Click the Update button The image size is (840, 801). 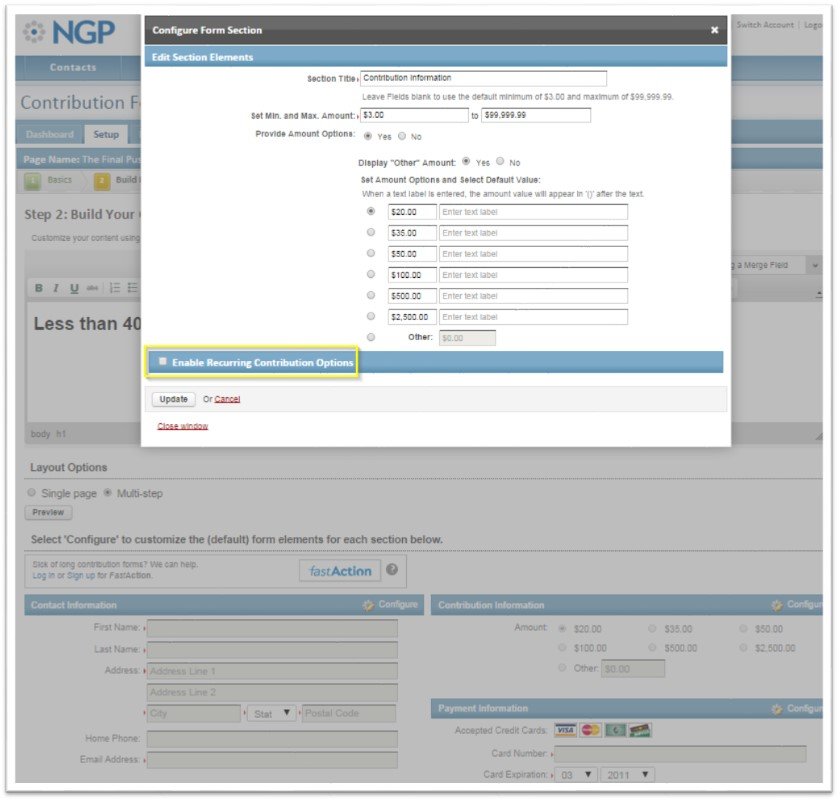pos(174,399)
